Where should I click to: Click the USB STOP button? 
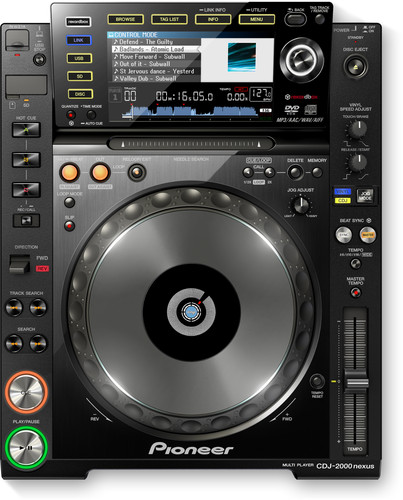click(x=40, y=60)
